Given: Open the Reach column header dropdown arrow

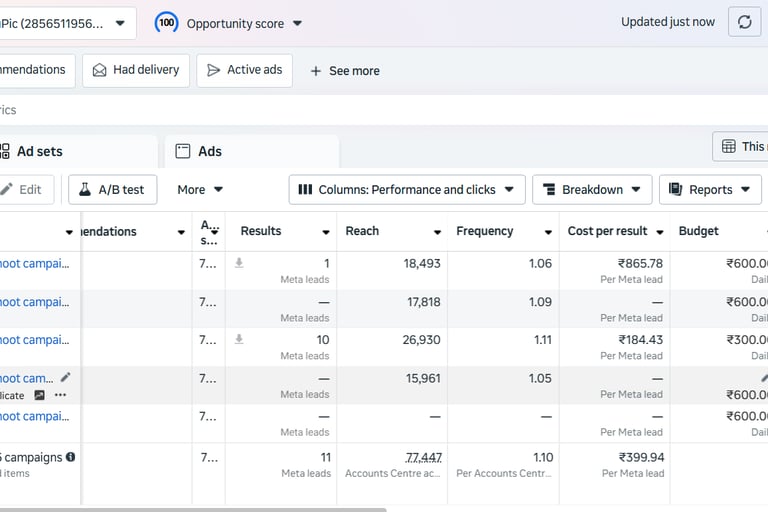Looking at the screenshot, I should 437,232.
